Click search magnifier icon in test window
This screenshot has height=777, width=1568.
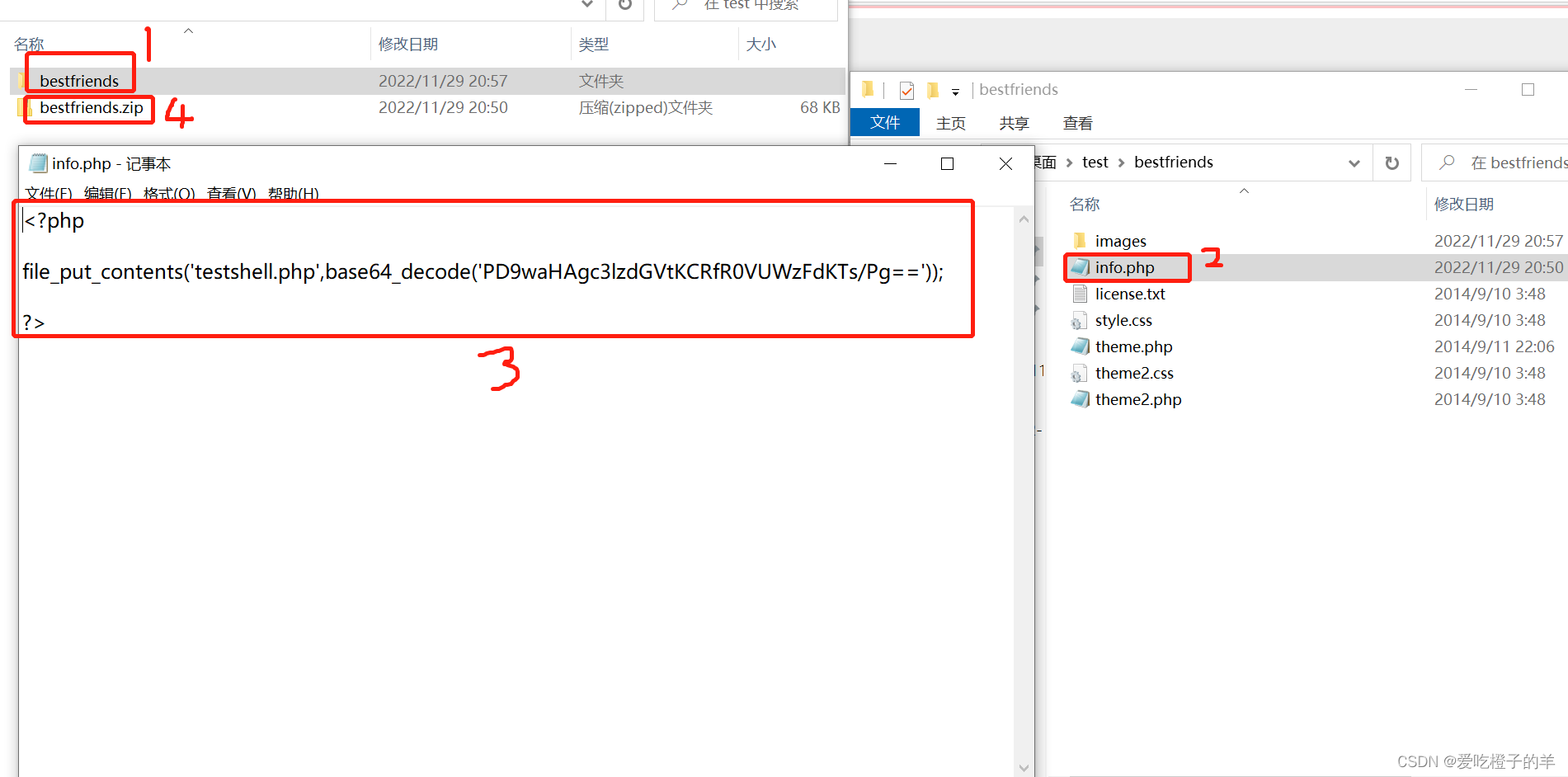[x=680, y=5]
